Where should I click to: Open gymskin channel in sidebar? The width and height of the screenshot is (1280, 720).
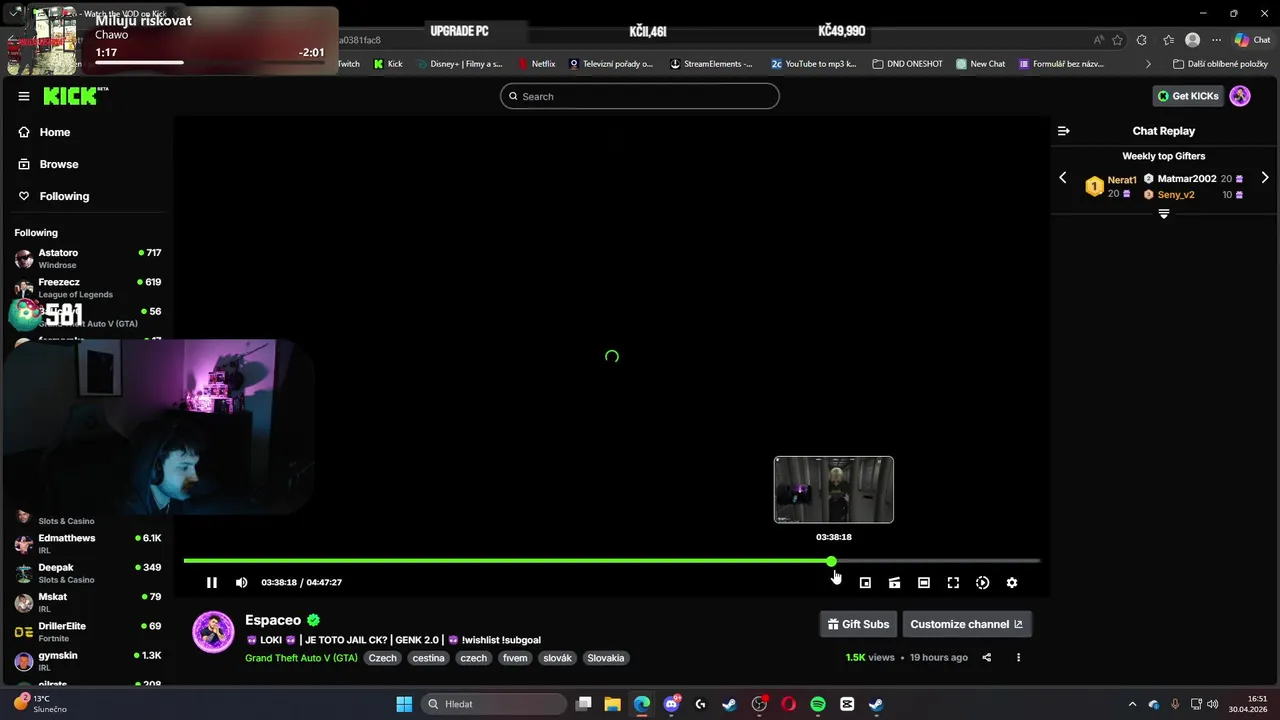pyautogui.click(x=87, y=661)
